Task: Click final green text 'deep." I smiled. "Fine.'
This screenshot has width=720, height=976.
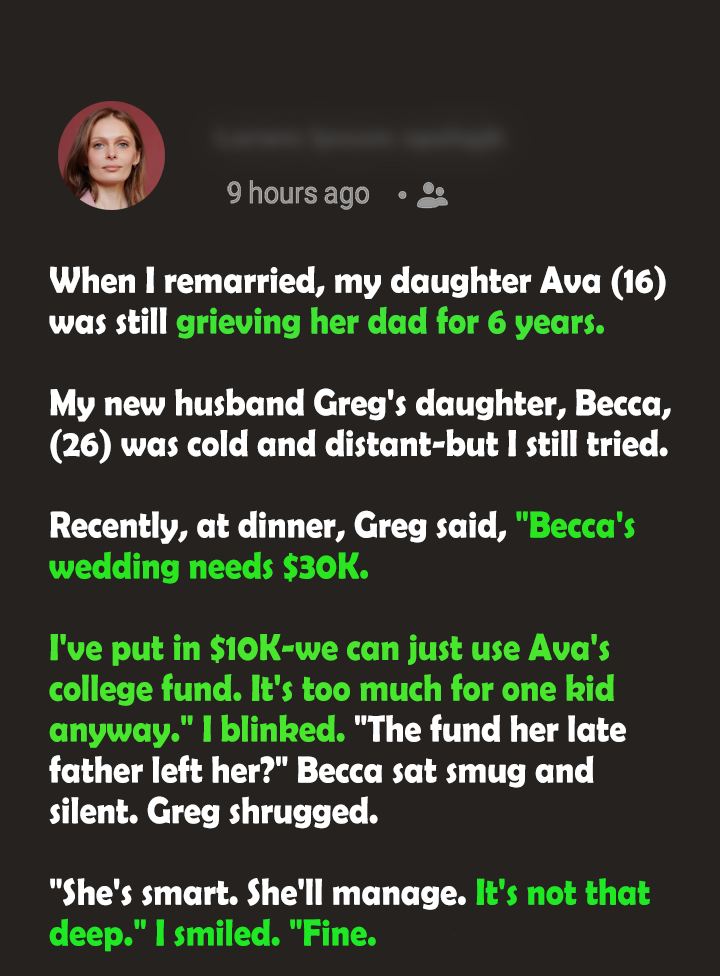Action: click(213, 934)
